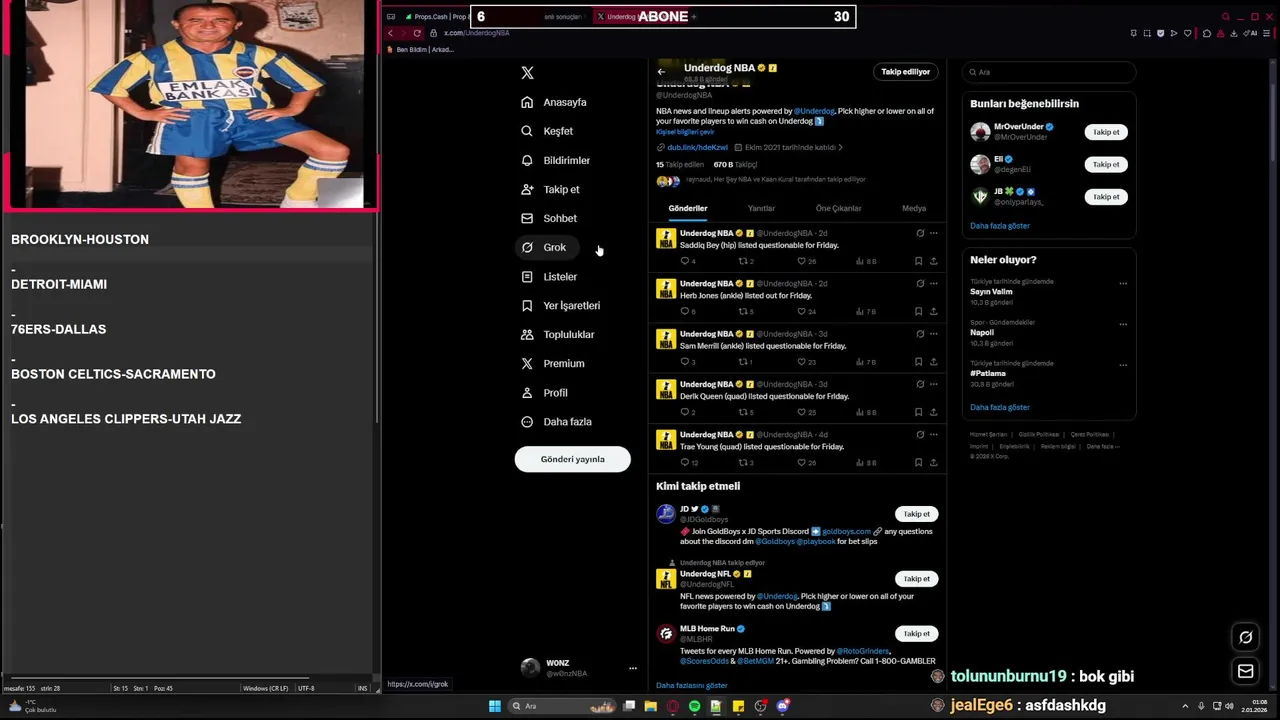1280x720 pixels.
Task: Go back using profile header arrow
Action: 661,72
